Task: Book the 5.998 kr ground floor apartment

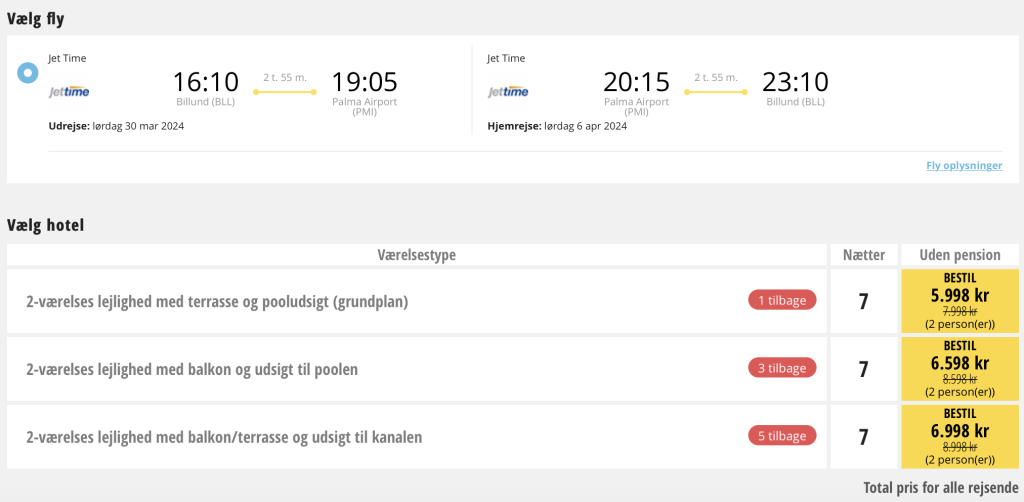Action: tap(960, 301)
